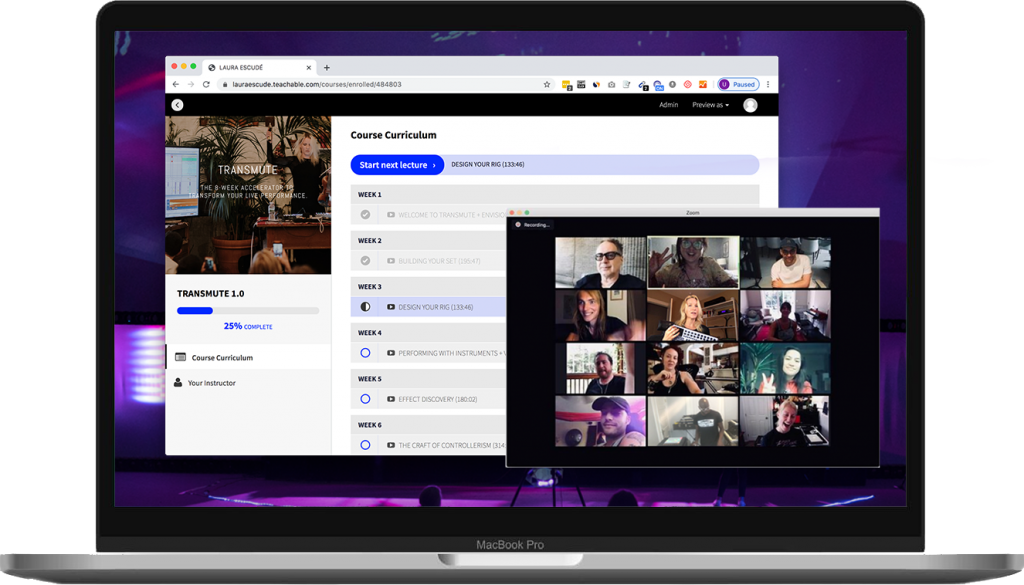Open the Chrome three-dot menu
The height and width of the screenshot is (585, 1024).
point(768,84)
